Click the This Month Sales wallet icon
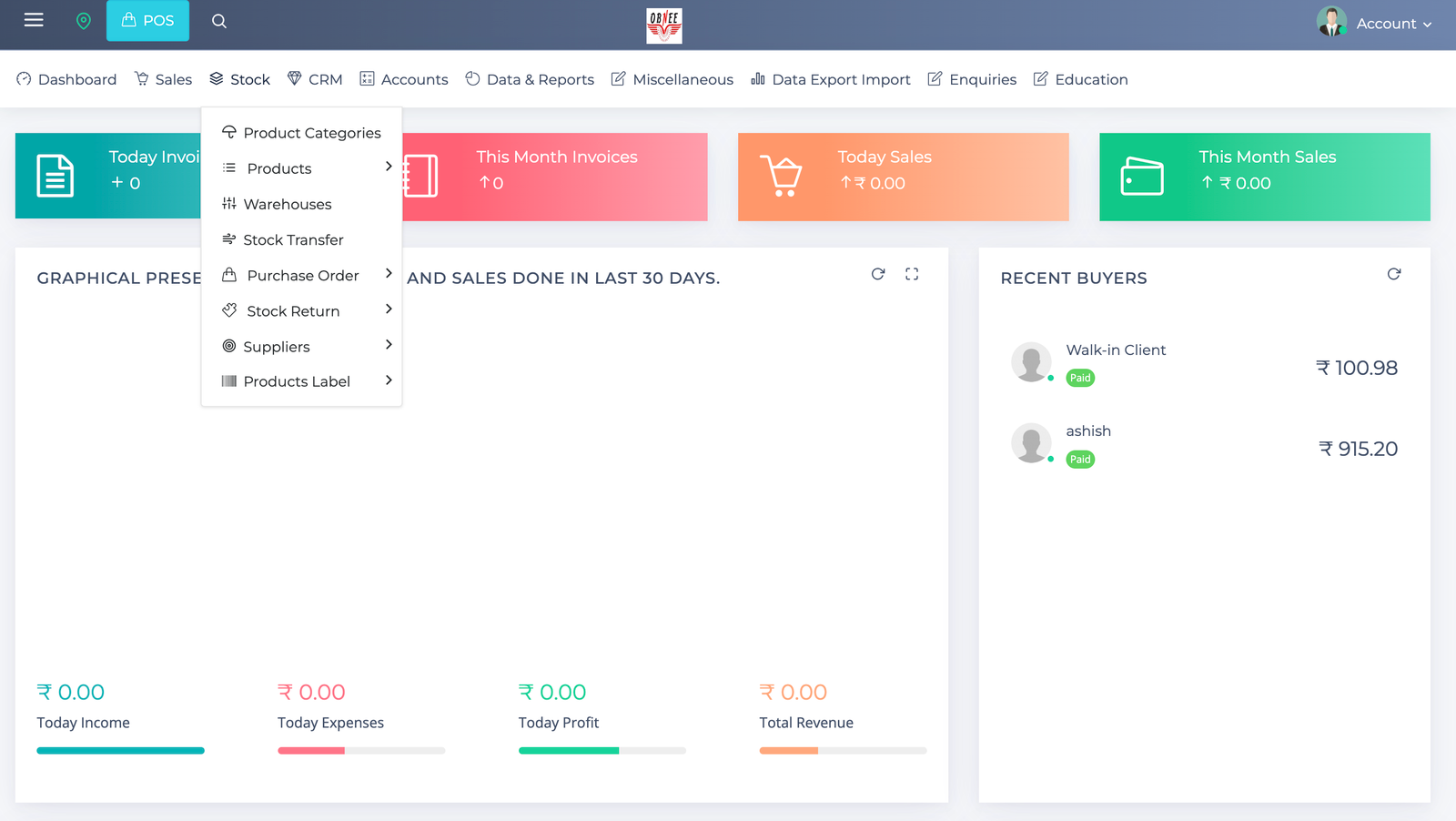Image resolution: width=1456 pixels, height=821 pixels. click(1141, 177)
